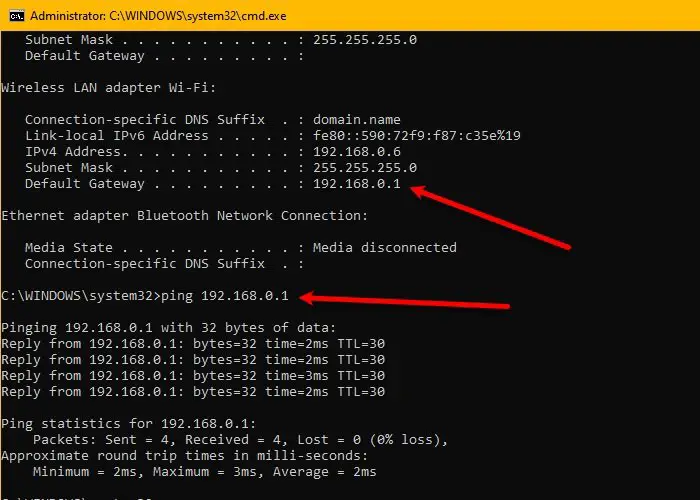Click 'Pinging 192.168.0.1 with 32 bytes of data' line

click(x=168, y=328)
